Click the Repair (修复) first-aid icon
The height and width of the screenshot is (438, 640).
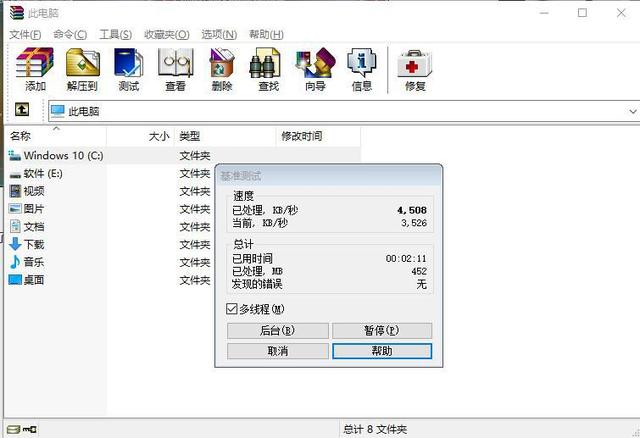tap(415, 64)
